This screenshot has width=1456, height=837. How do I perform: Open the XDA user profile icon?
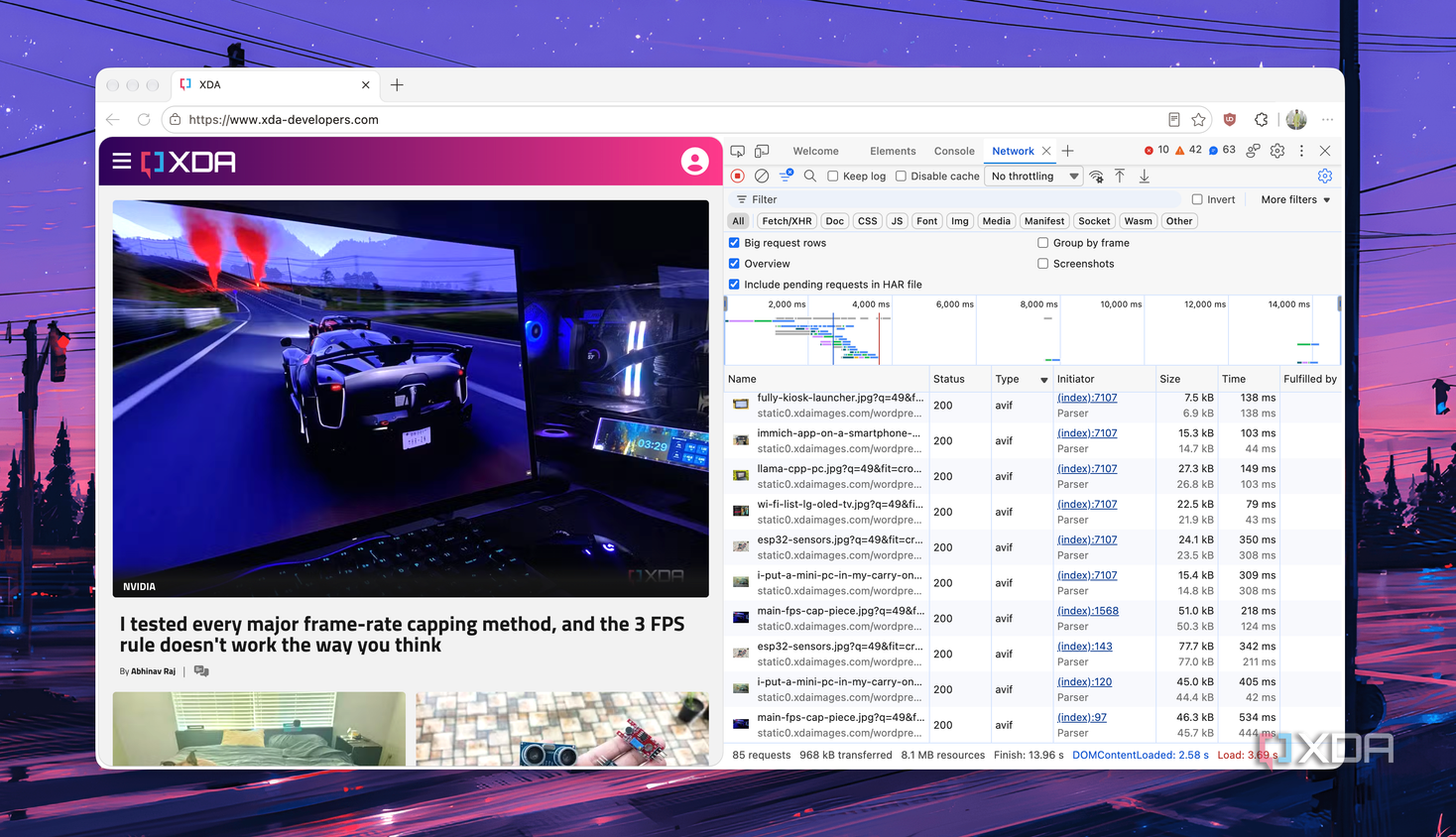point(695,162)
